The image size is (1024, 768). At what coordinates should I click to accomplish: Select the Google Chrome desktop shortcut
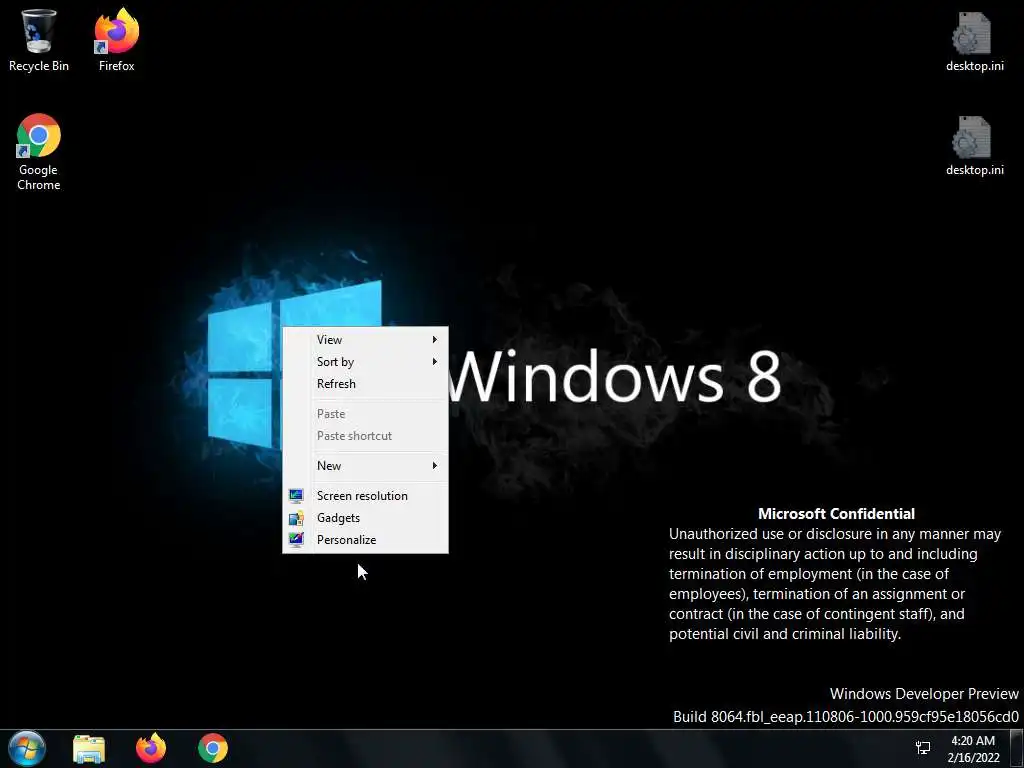(39, 152)
